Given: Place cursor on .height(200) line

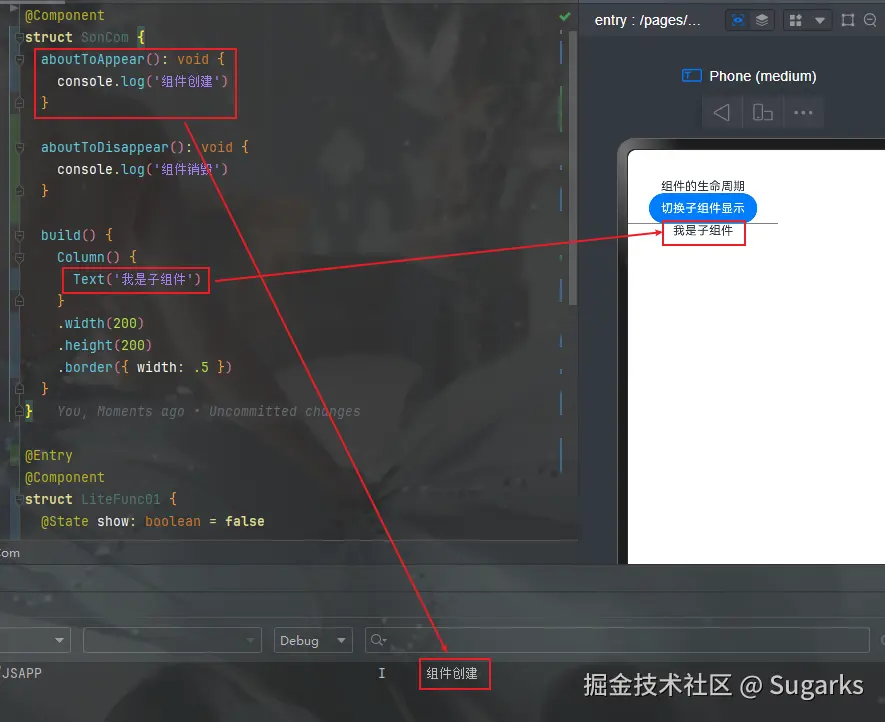Looking at the screenshot, I should pyautogui.click(x=104, y=345).
